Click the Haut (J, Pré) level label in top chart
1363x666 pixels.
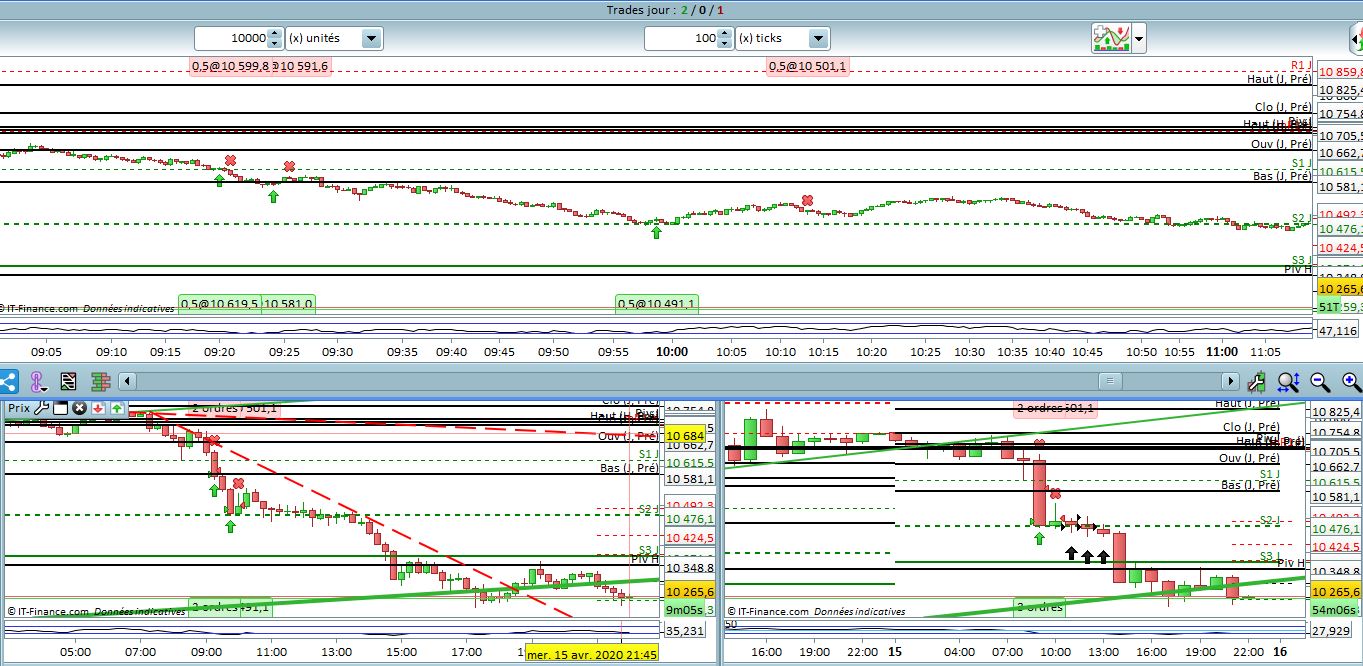[x=1279, y=78]
